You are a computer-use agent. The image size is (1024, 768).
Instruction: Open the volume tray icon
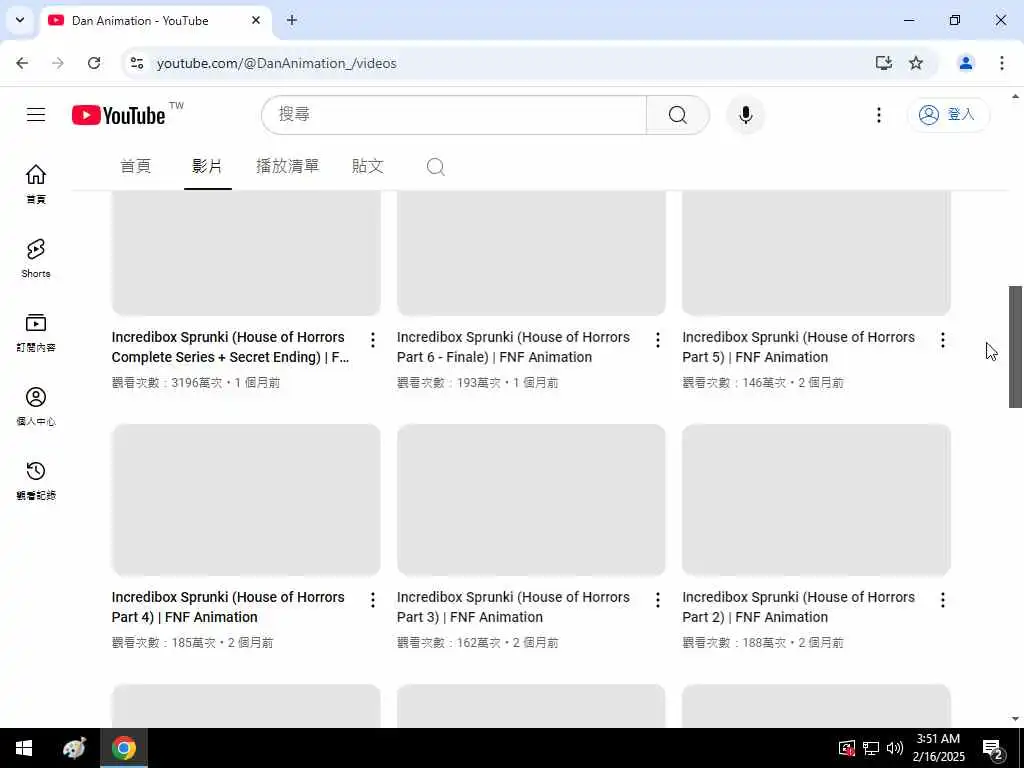pyautogui.click(x=895, y=748)
